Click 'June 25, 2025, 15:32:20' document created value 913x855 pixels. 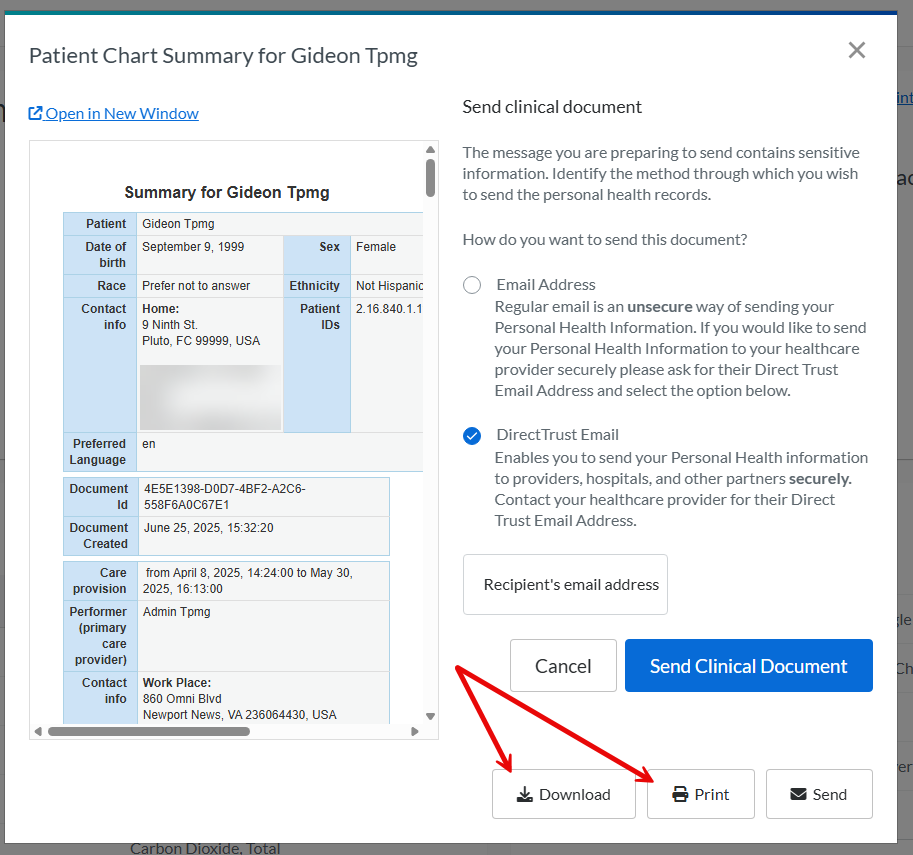click(x=208, y=528)
